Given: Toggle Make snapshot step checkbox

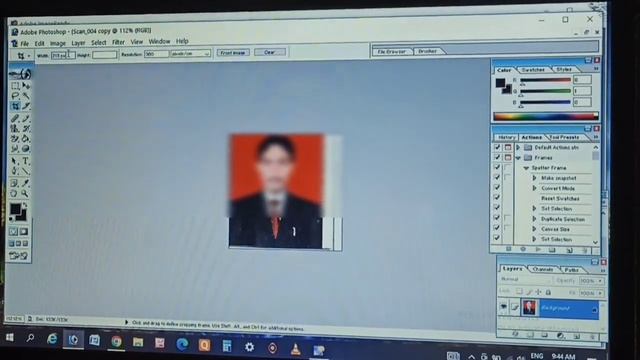Looking at the screenshot, I should pyautogui.click(x=497, y=178).
